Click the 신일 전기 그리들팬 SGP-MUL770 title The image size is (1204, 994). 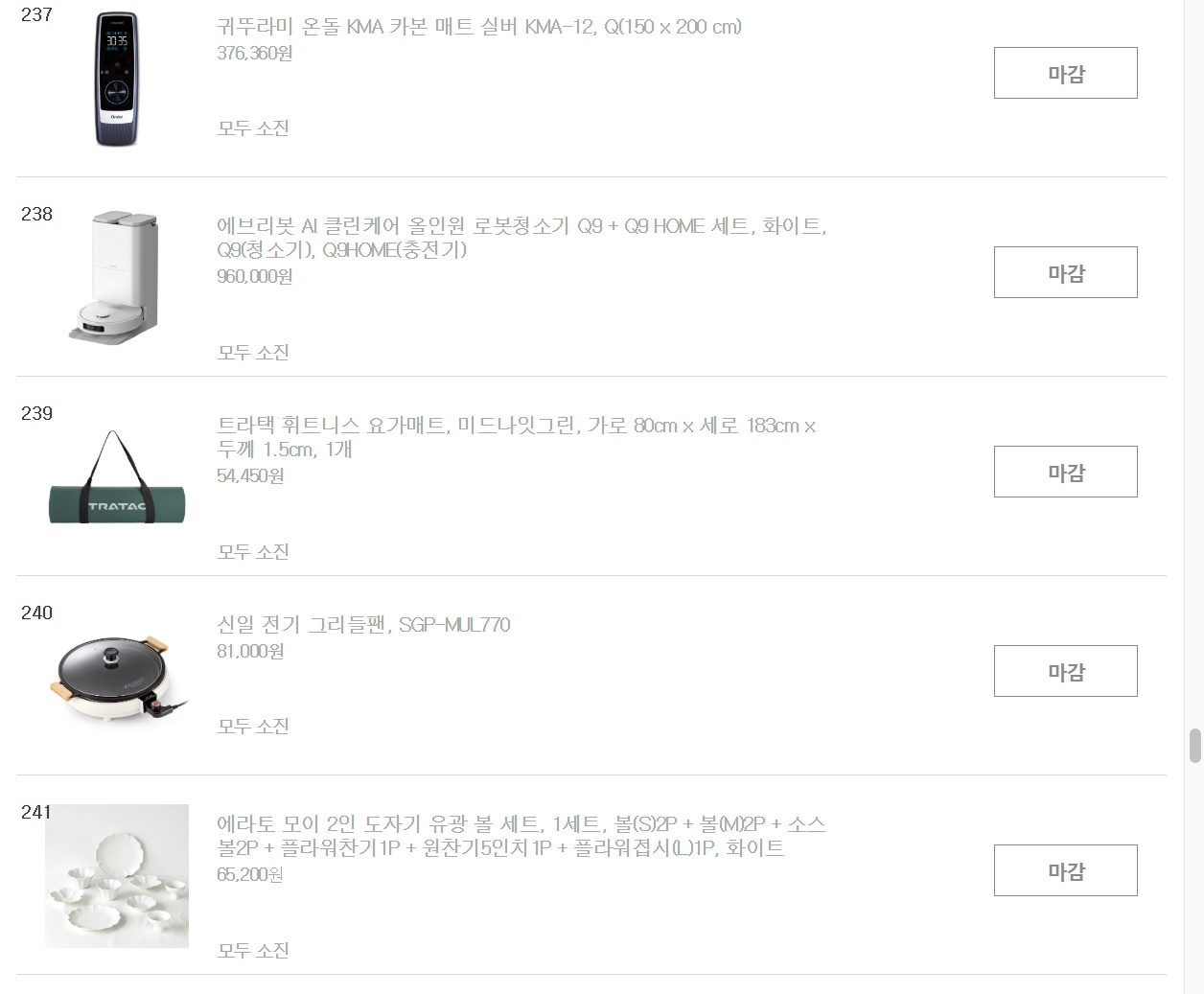363,625
